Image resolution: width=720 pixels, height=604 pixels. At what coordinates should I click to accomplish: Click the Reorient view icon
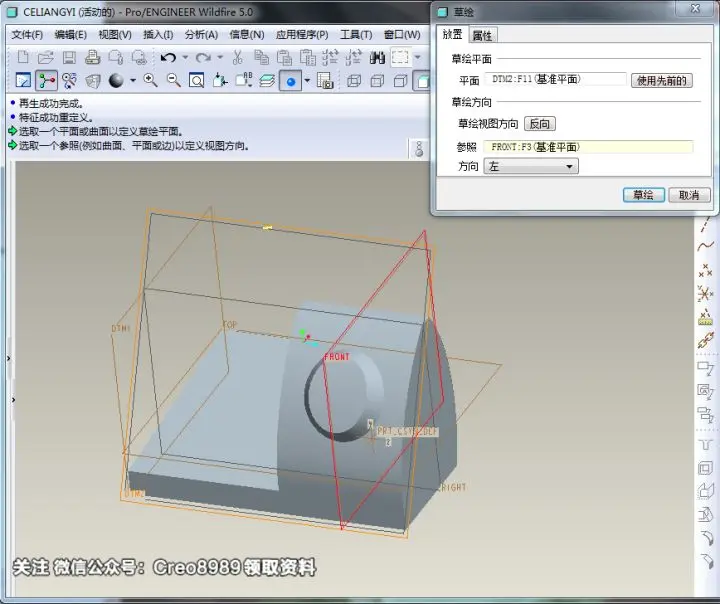pyautogui.click(x=220, y=81)
